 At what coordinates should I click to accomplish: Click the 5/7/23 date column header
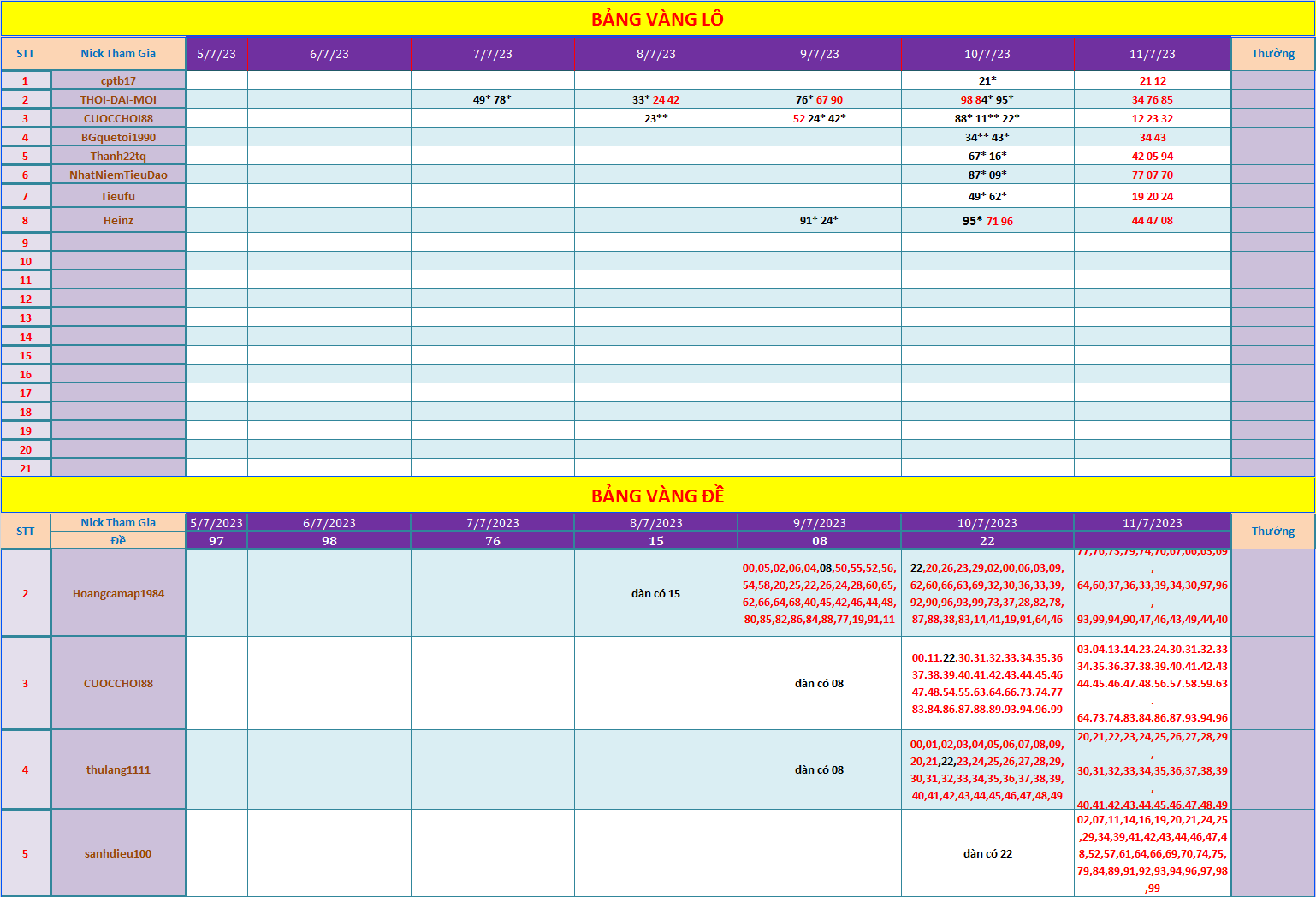point(216,54)
